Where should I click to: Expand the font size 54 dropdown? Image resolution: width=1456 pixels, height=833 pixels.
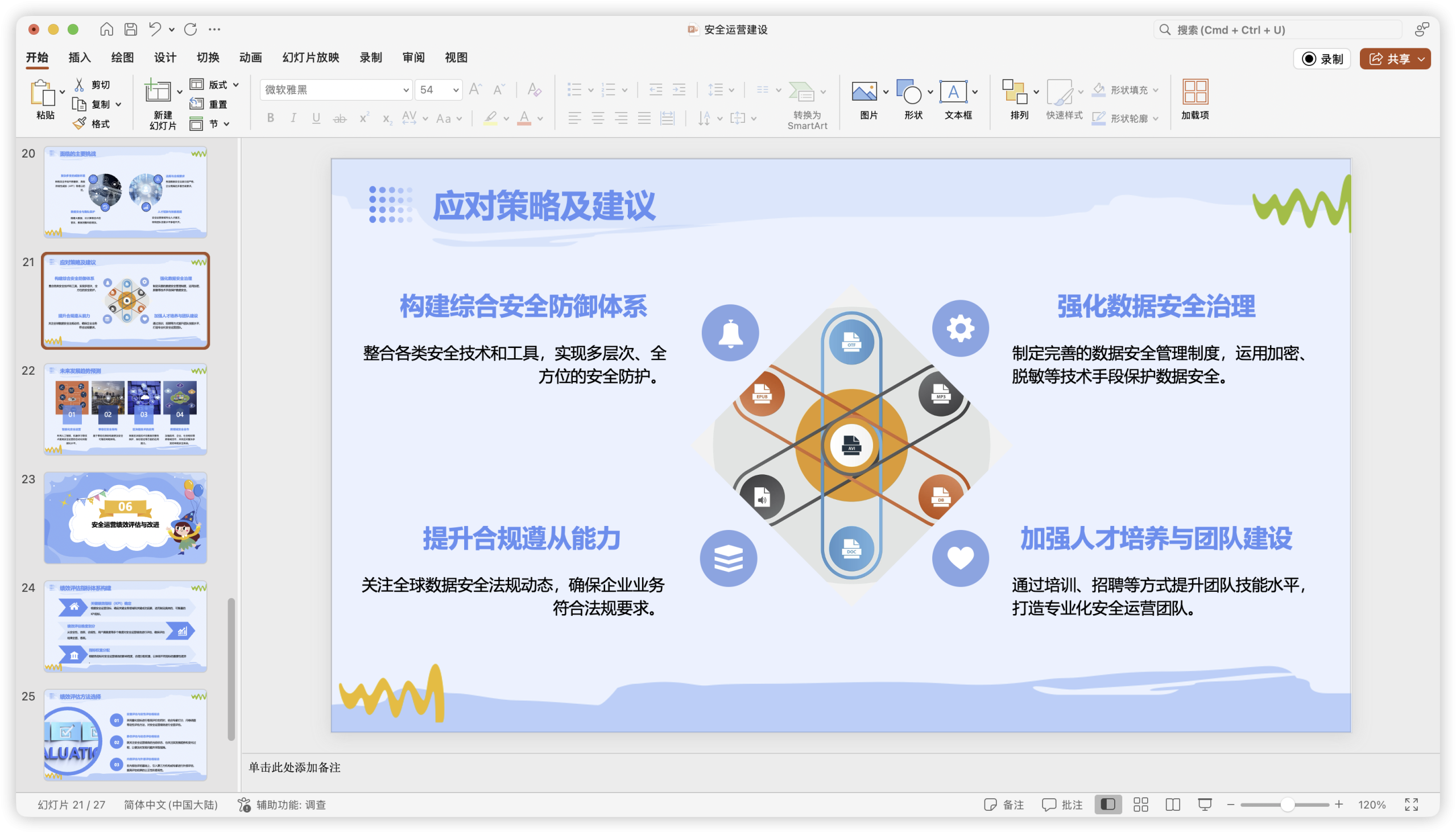(456, 90)
